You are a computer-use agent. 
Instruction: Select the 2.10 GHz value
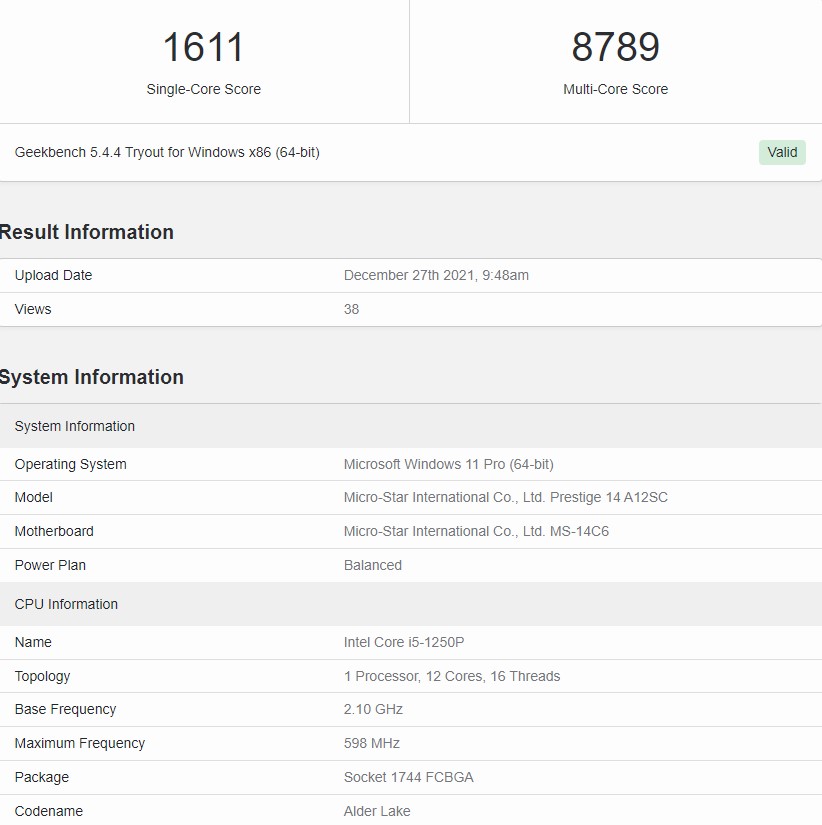pyautogui.click(x=373, y=709)
